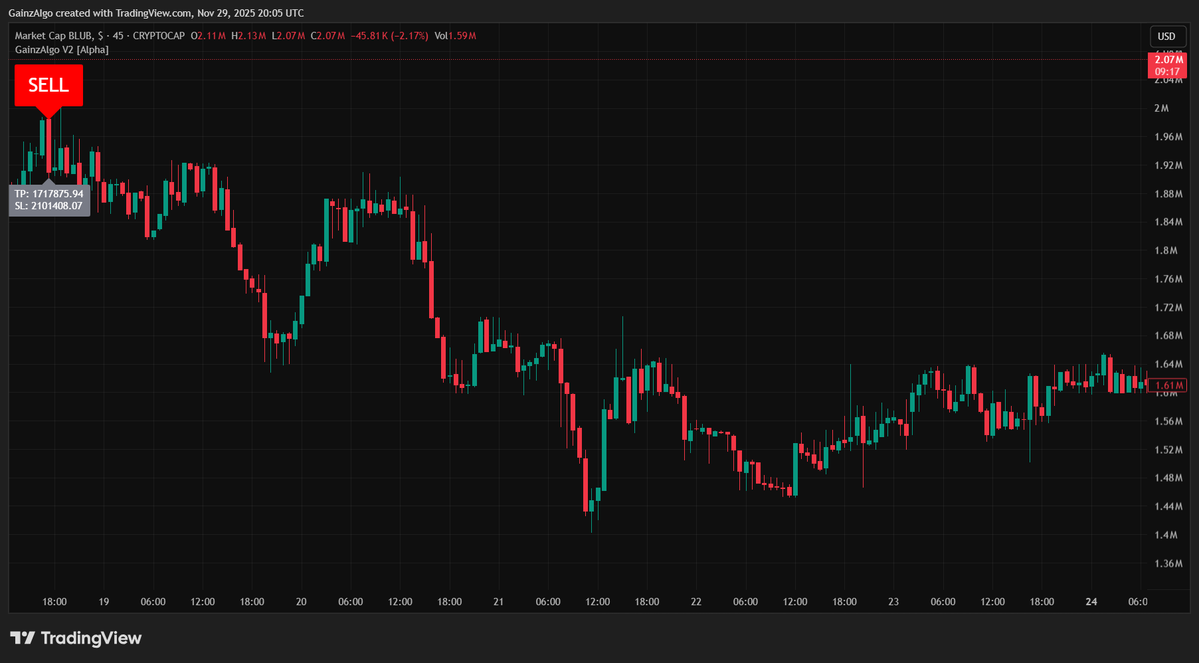Select the GainzAlgo V2 [Alpha] indicator label
1199x663 pixels.
pos(61,49)
